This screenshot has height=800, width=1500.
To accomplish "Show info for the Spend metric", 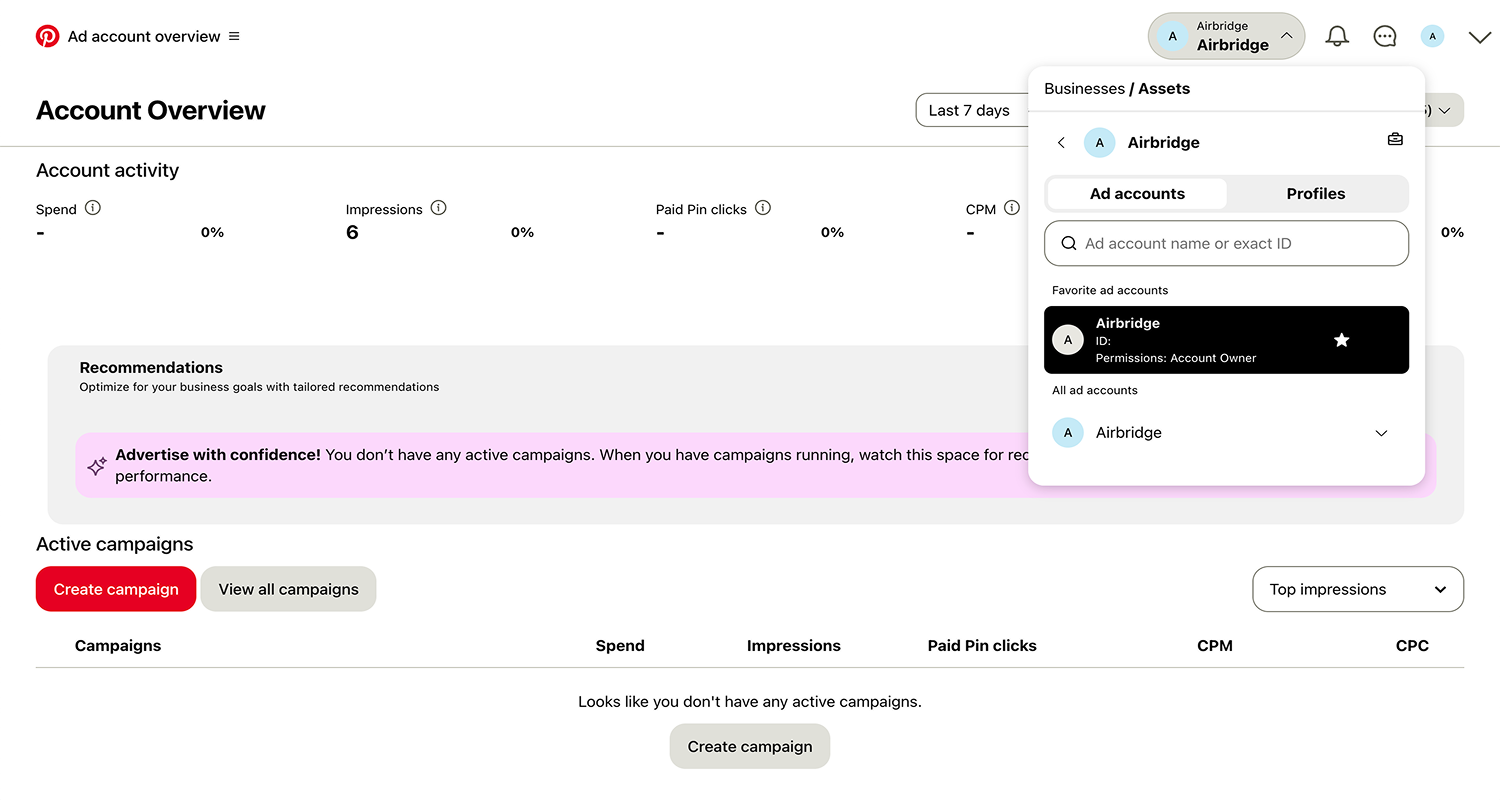I will tap(93, 208).
